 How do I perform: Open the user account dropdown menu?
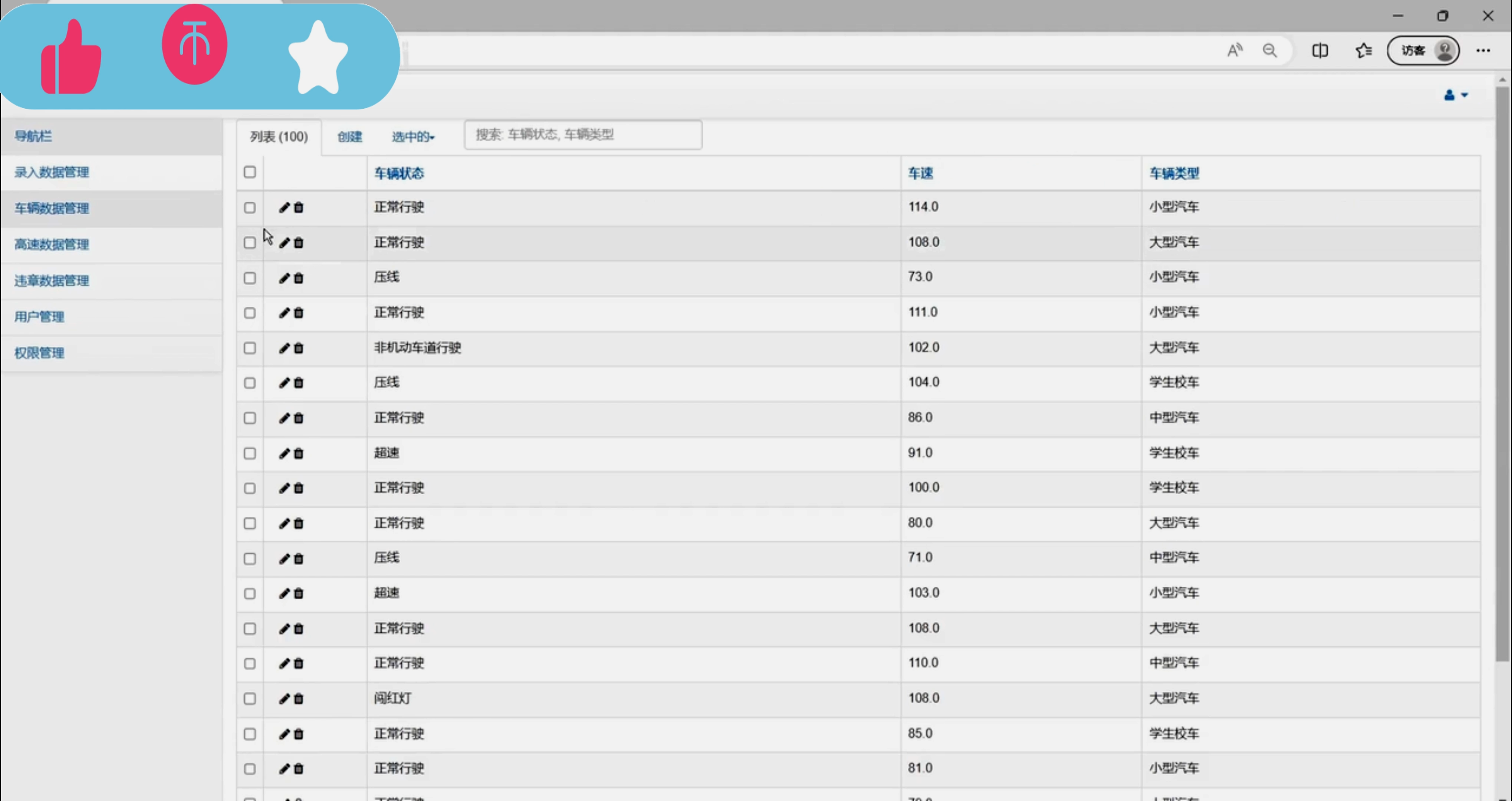pos(1455,95)
